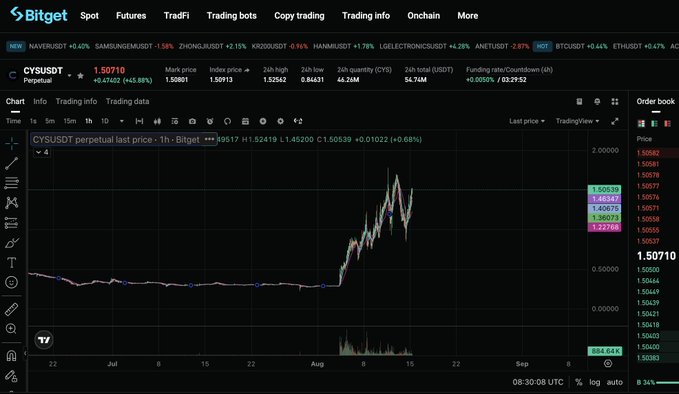Show only asks in order book
The image size is (679, 394).
[667, 124]
